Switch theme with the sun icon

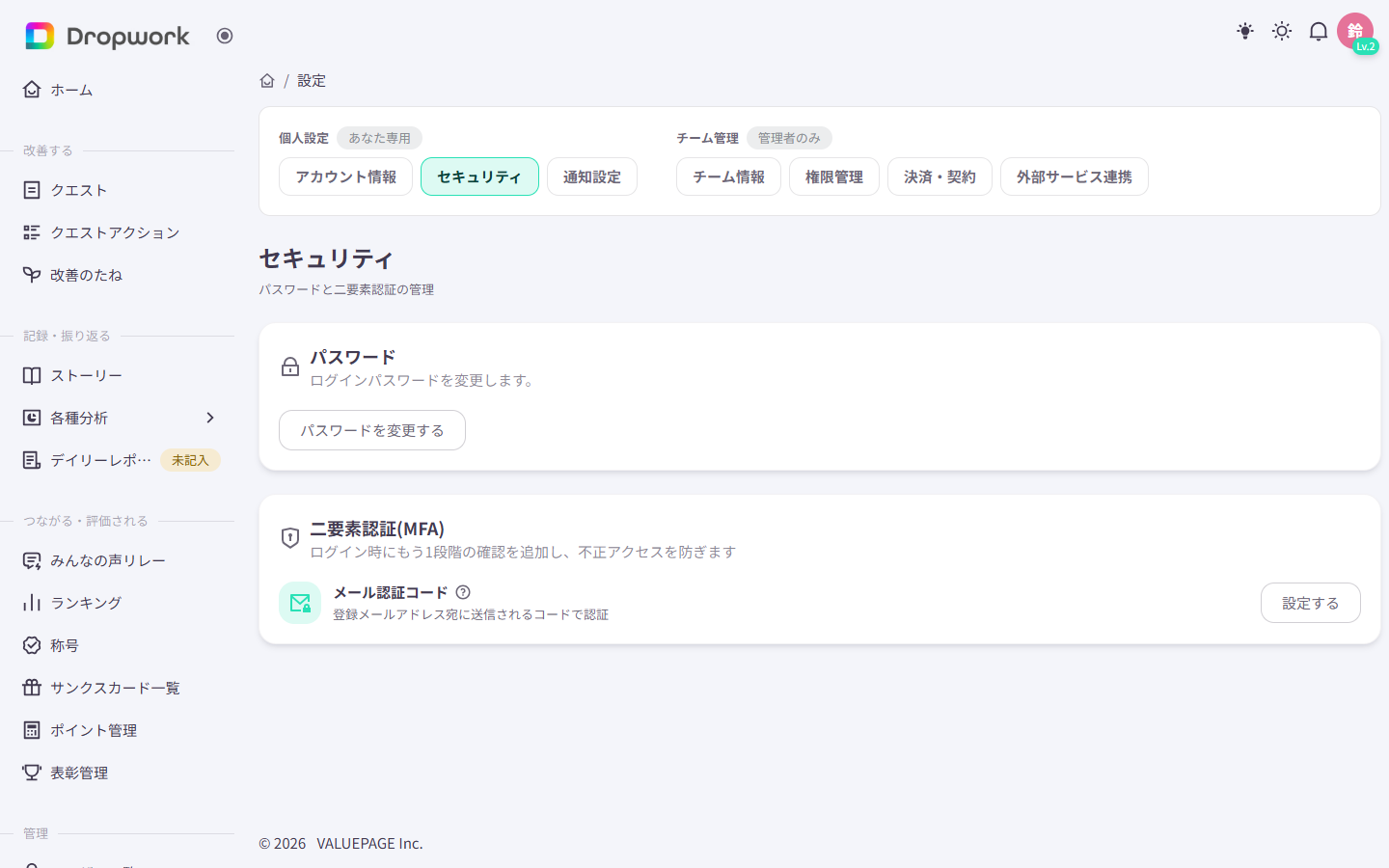point(1282,31)
